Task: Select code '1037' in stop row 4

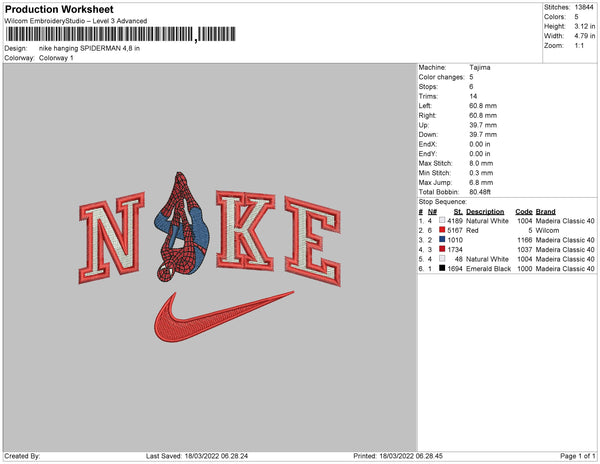Action: 525,249
